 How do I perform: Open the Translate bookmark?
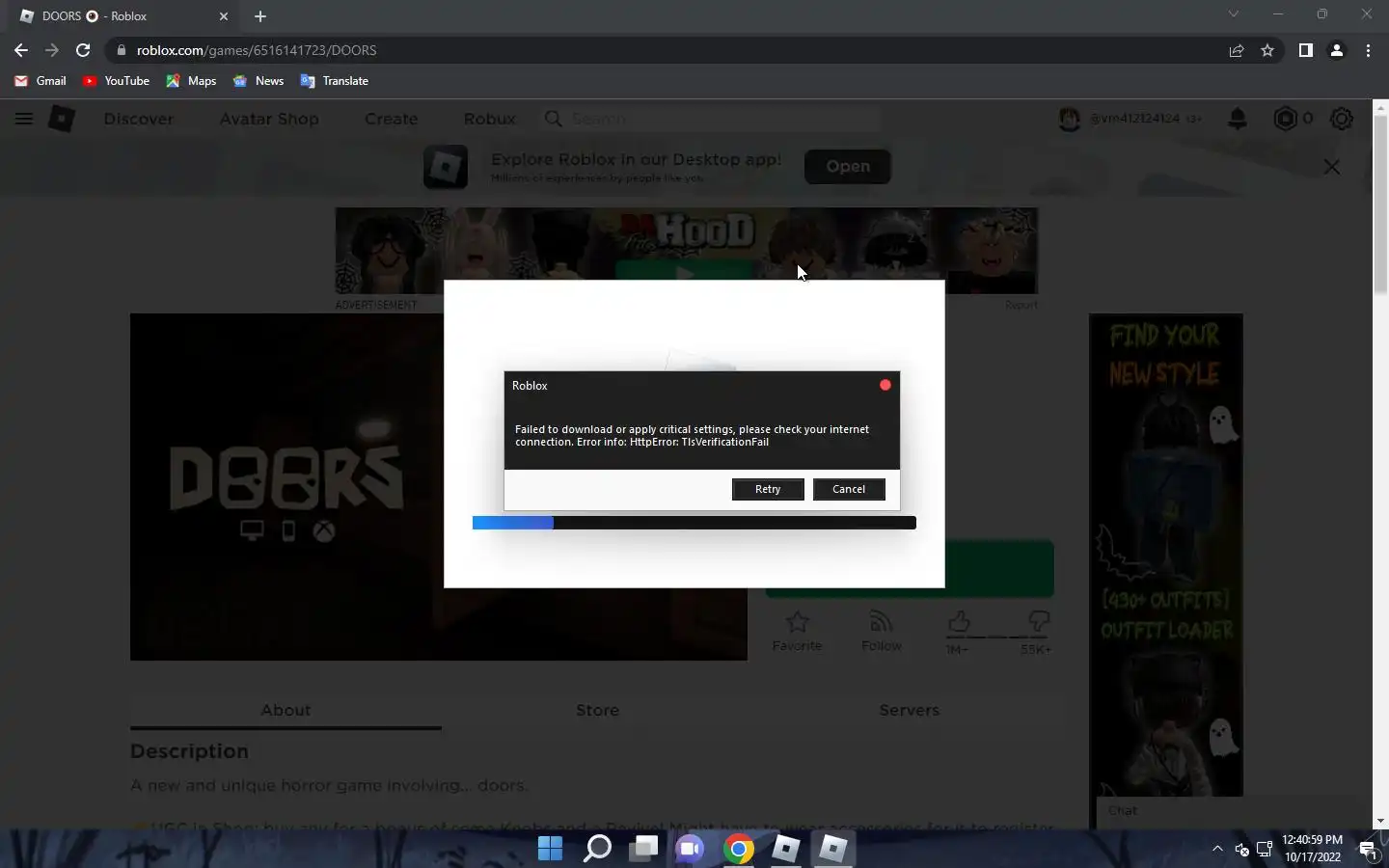[335, 81]
